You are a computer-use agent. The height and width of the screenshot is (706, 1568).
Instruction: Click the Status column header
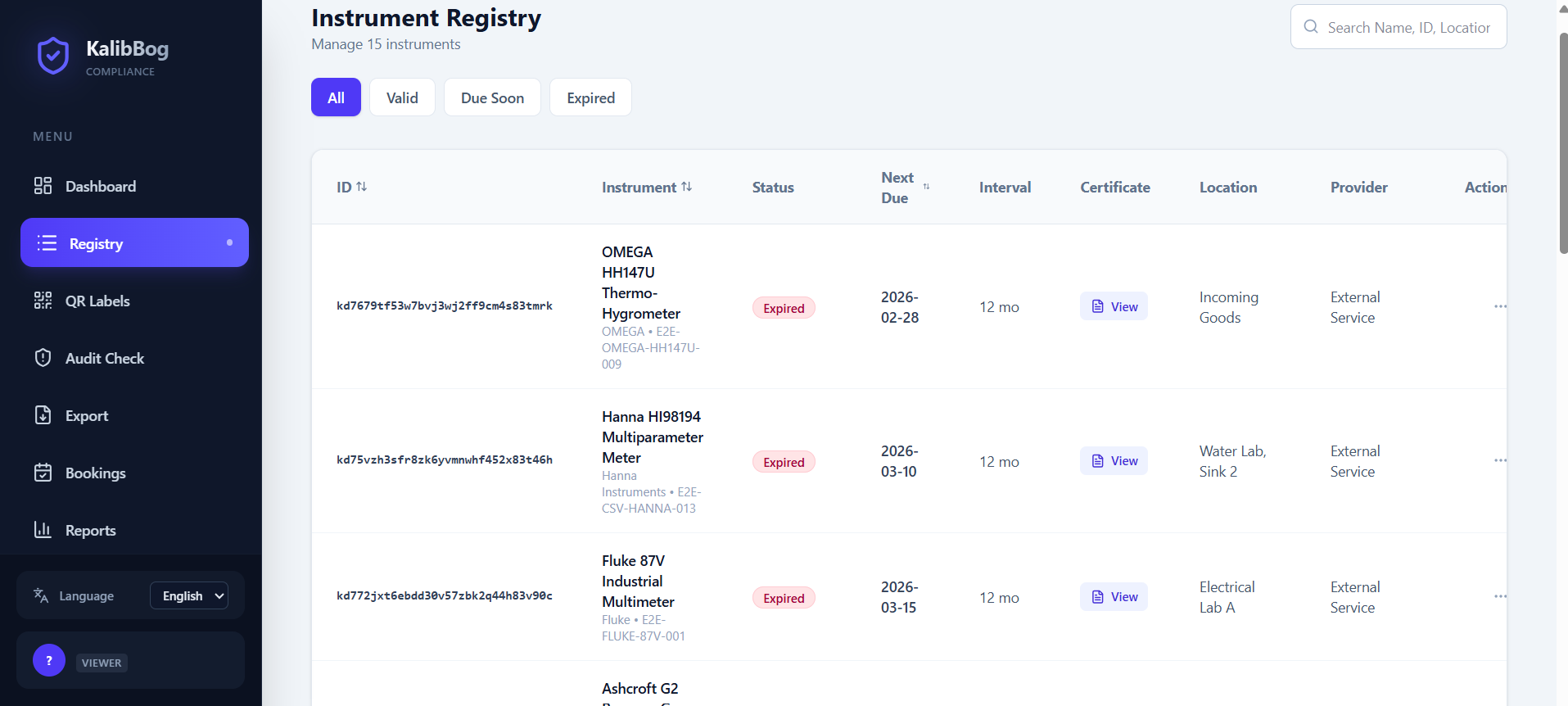(773, 188)
